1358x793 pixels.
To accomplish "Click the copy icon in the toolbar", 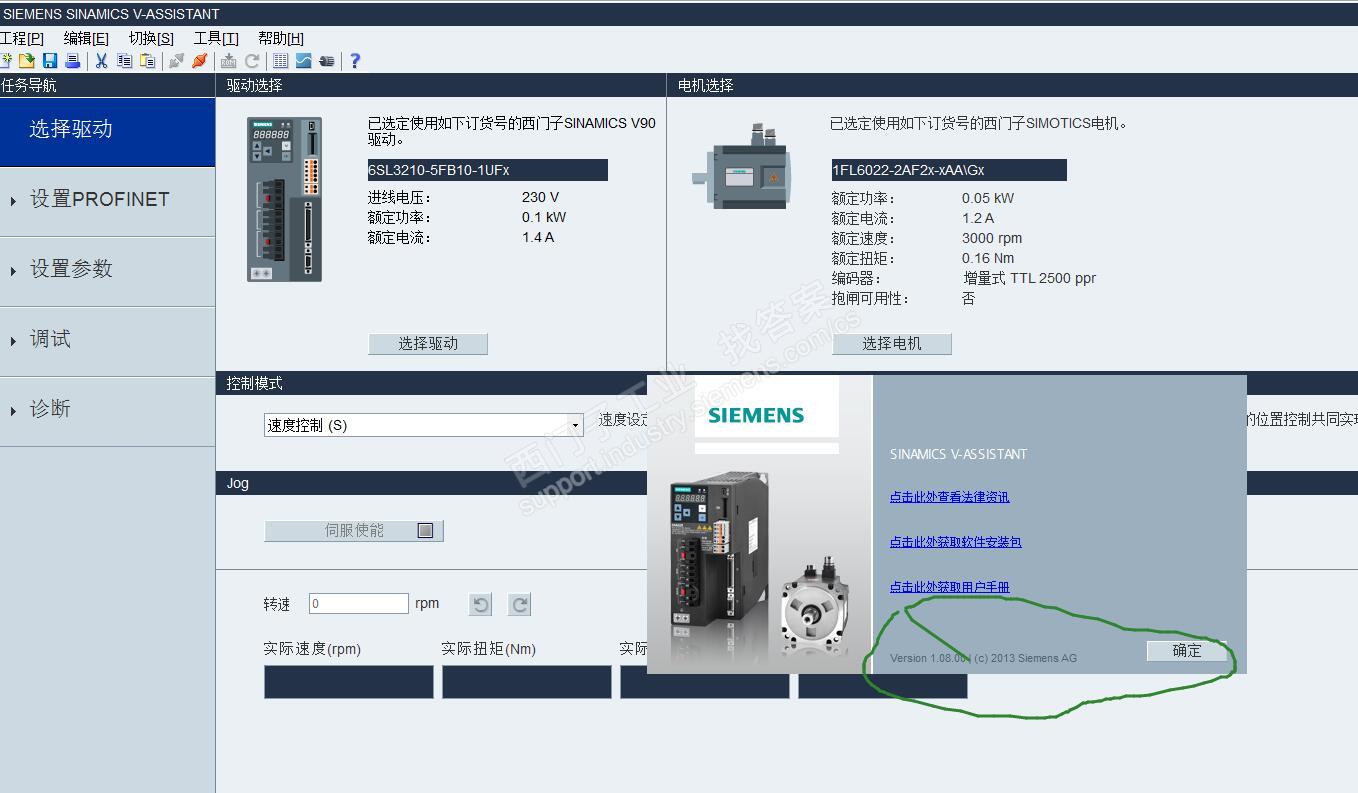I will click(x=124, y=61).
